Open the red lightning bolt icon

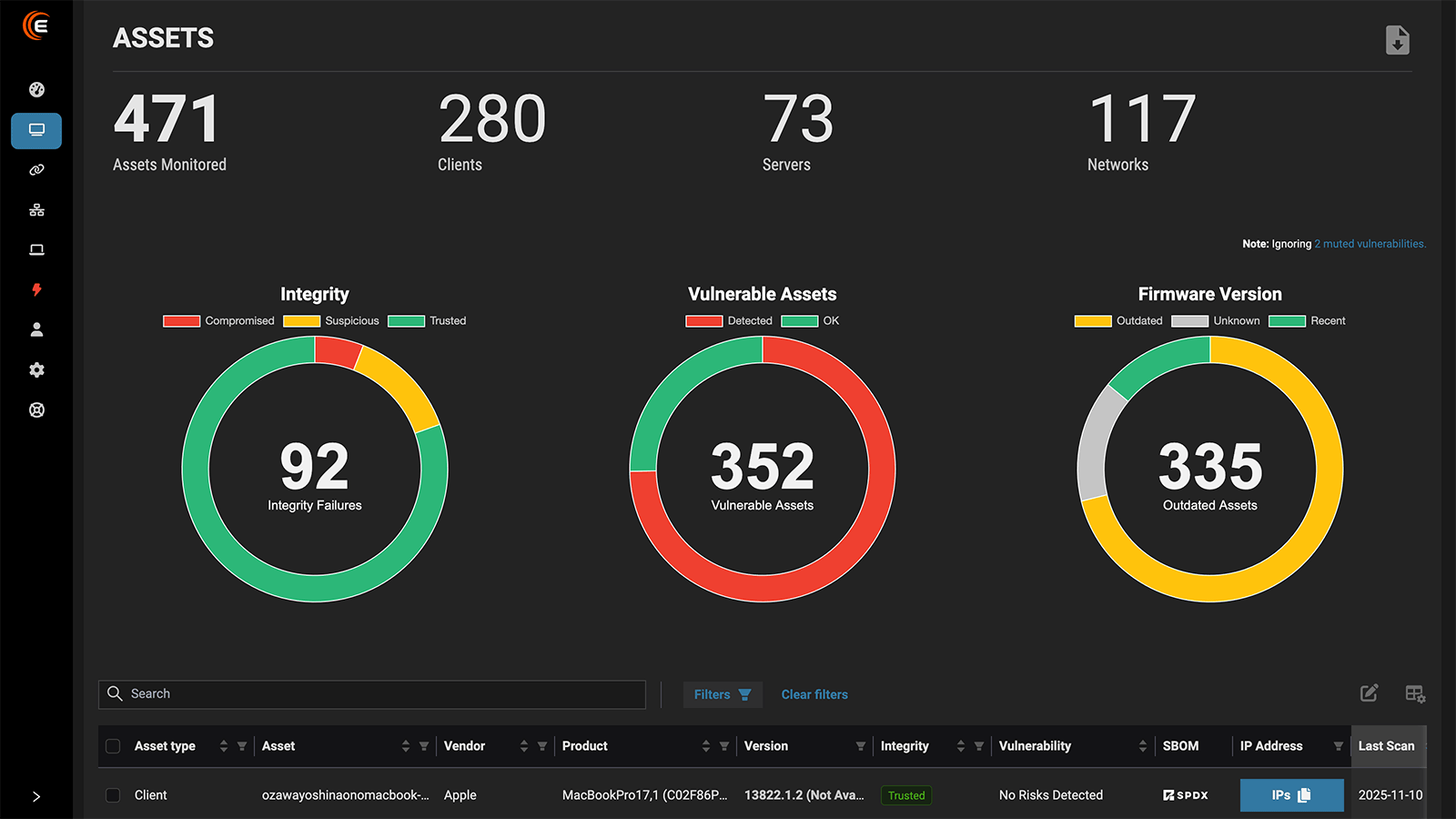click(x=36, y=290)
